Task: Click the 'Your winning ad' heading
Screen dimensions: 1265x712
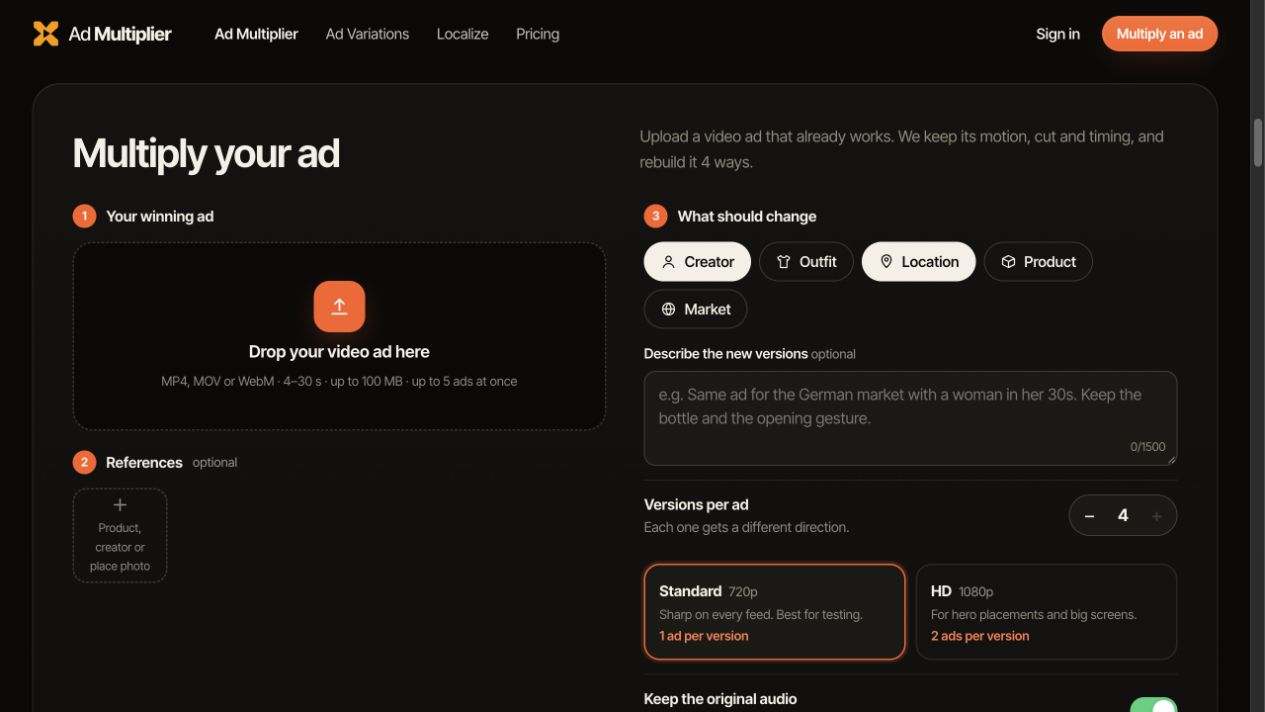Action: (160, 216)
